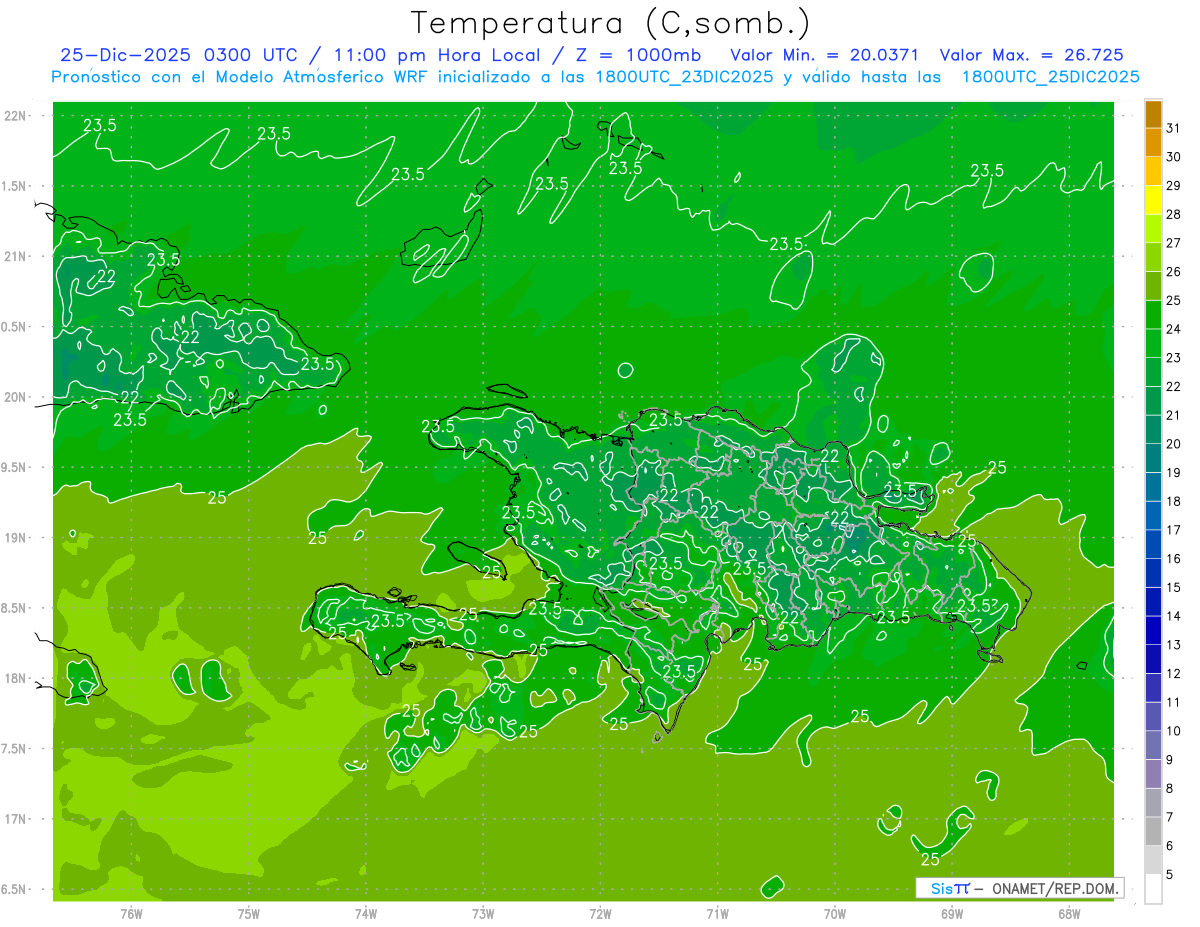Viewport: 1200px width, 927px height.
Task: Select the '21' label on the colorbar
Action: tap(1173, 415)
